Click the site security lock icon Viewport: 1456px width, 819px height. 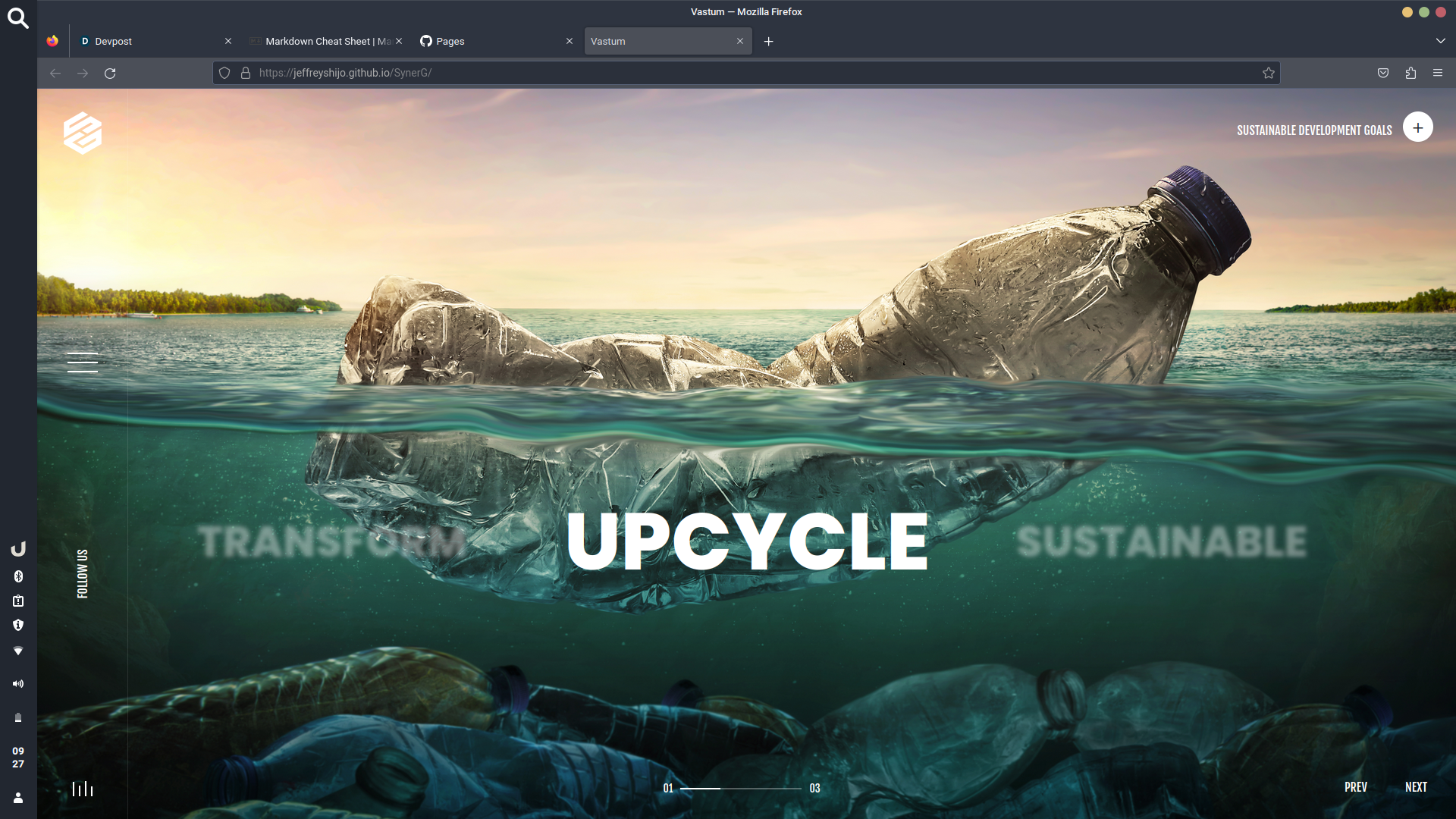point(246,73)
